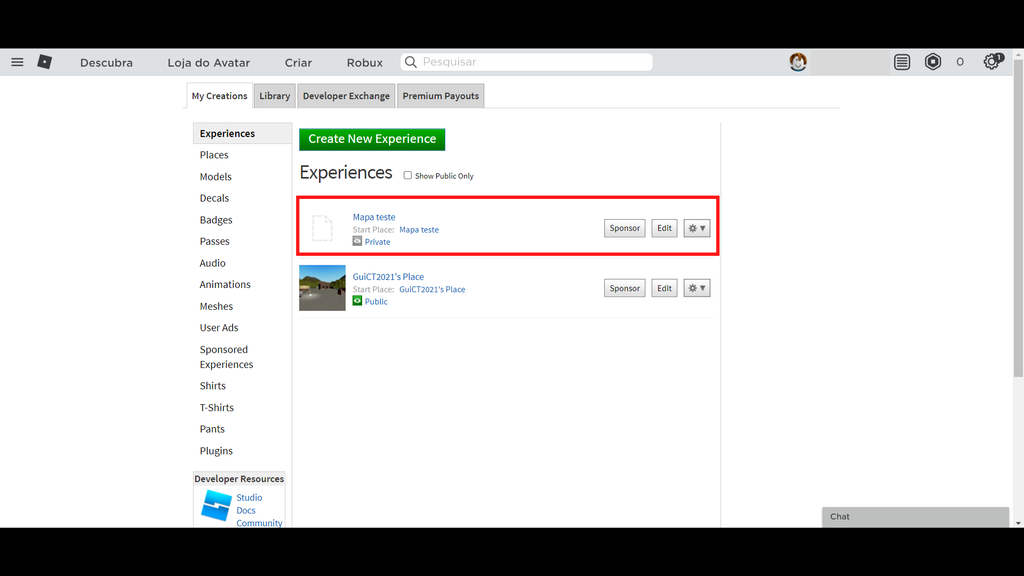Image resolution: width=1024 pixels, height=576 pixels.
Task: Select Shirts in sidebar
Action: tap(212, 386)
